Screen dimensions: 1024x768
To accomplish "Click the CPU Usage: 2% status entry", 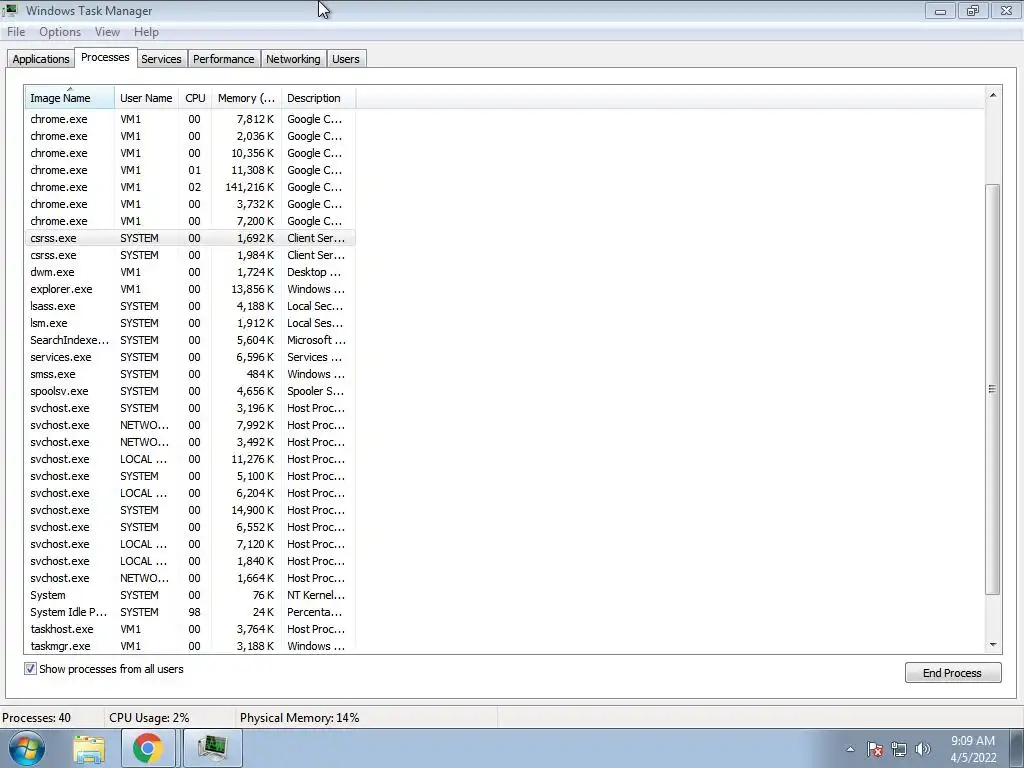I will [149, 718].
